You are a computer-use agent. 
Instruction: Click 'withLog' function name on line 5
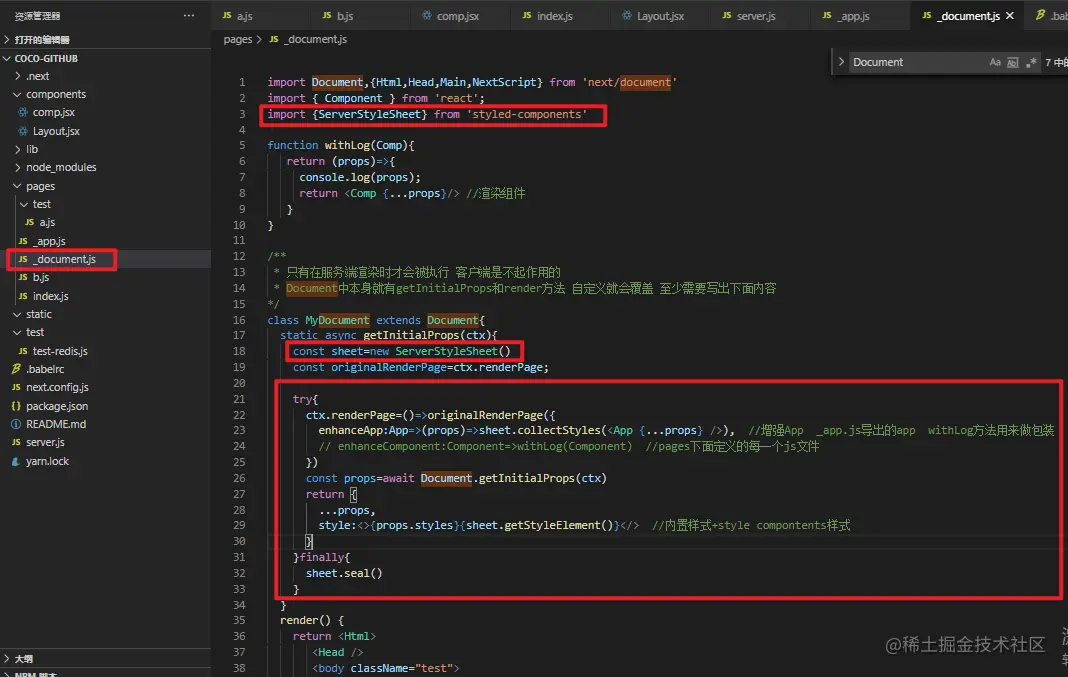point(347,145)
